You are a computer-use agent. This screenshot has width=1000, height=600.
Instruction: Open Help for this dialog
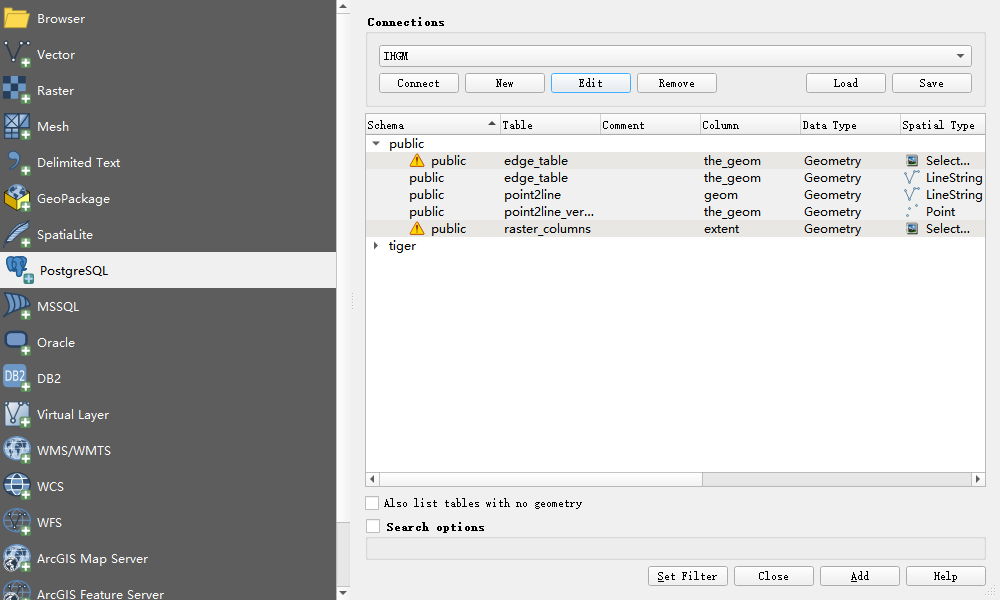click(946, 576)
